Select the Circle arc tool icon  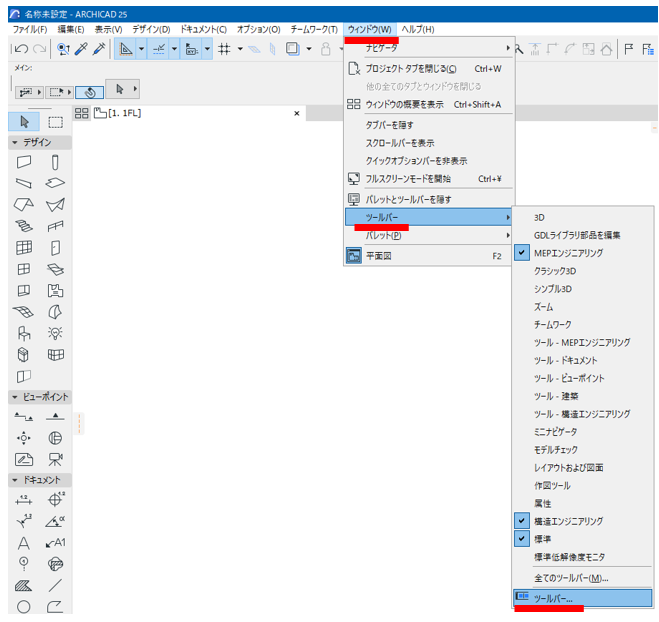24,607
